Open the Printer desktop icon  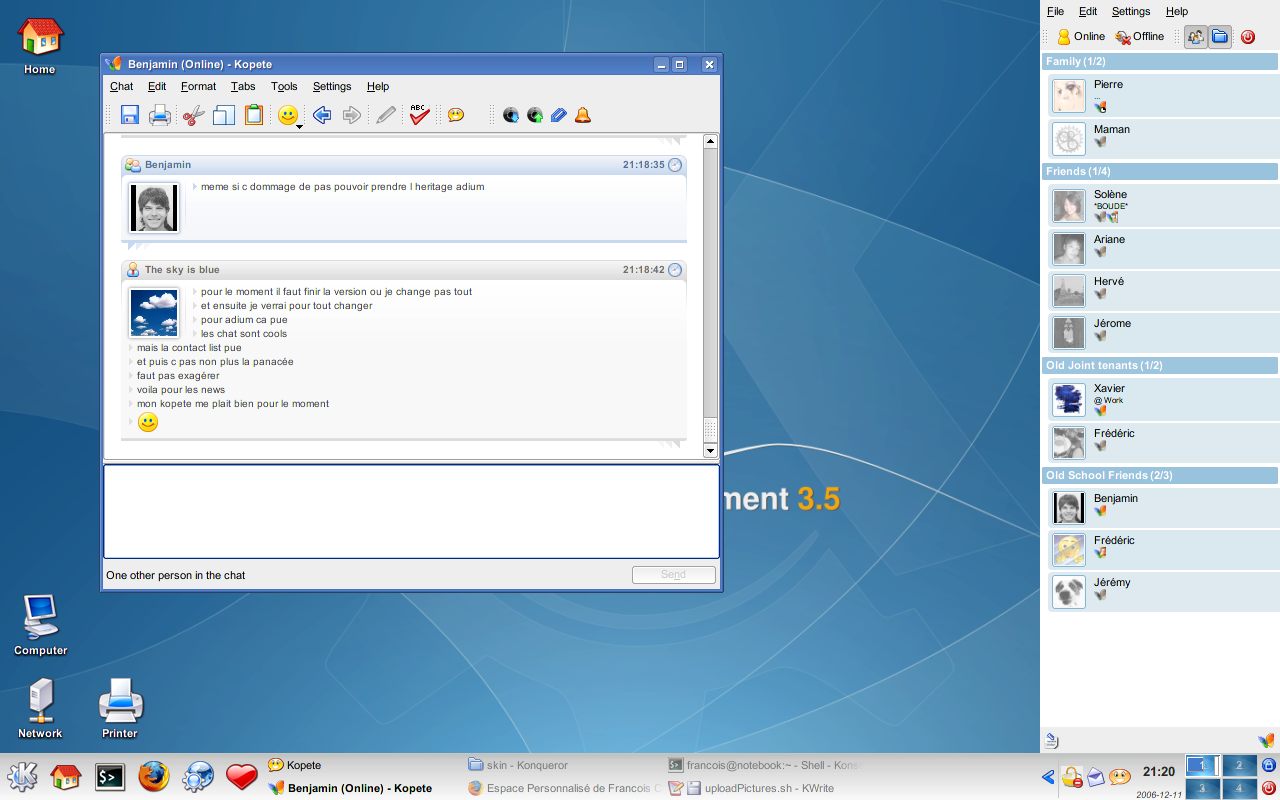(120, 709)
